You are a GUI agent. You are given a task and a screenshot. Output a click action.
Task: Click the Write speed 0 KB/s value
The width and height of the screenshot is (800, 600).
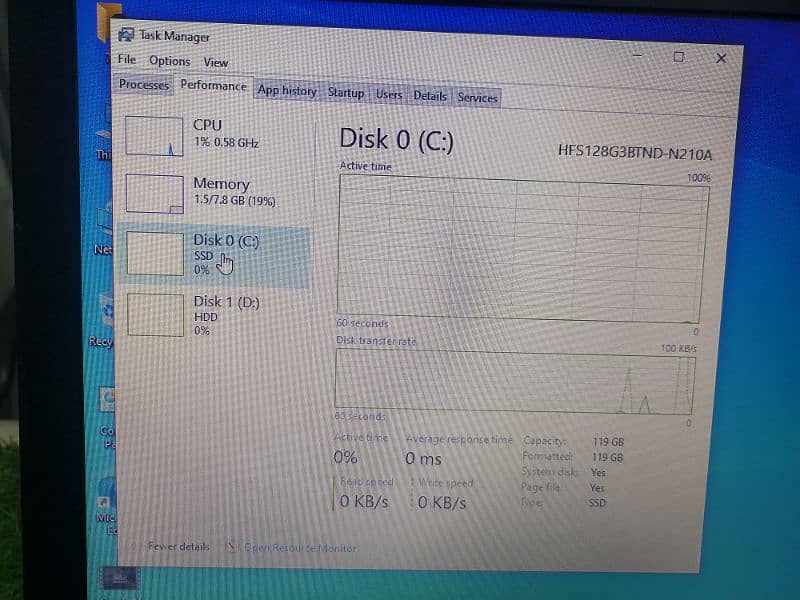[x=442, y=503]
